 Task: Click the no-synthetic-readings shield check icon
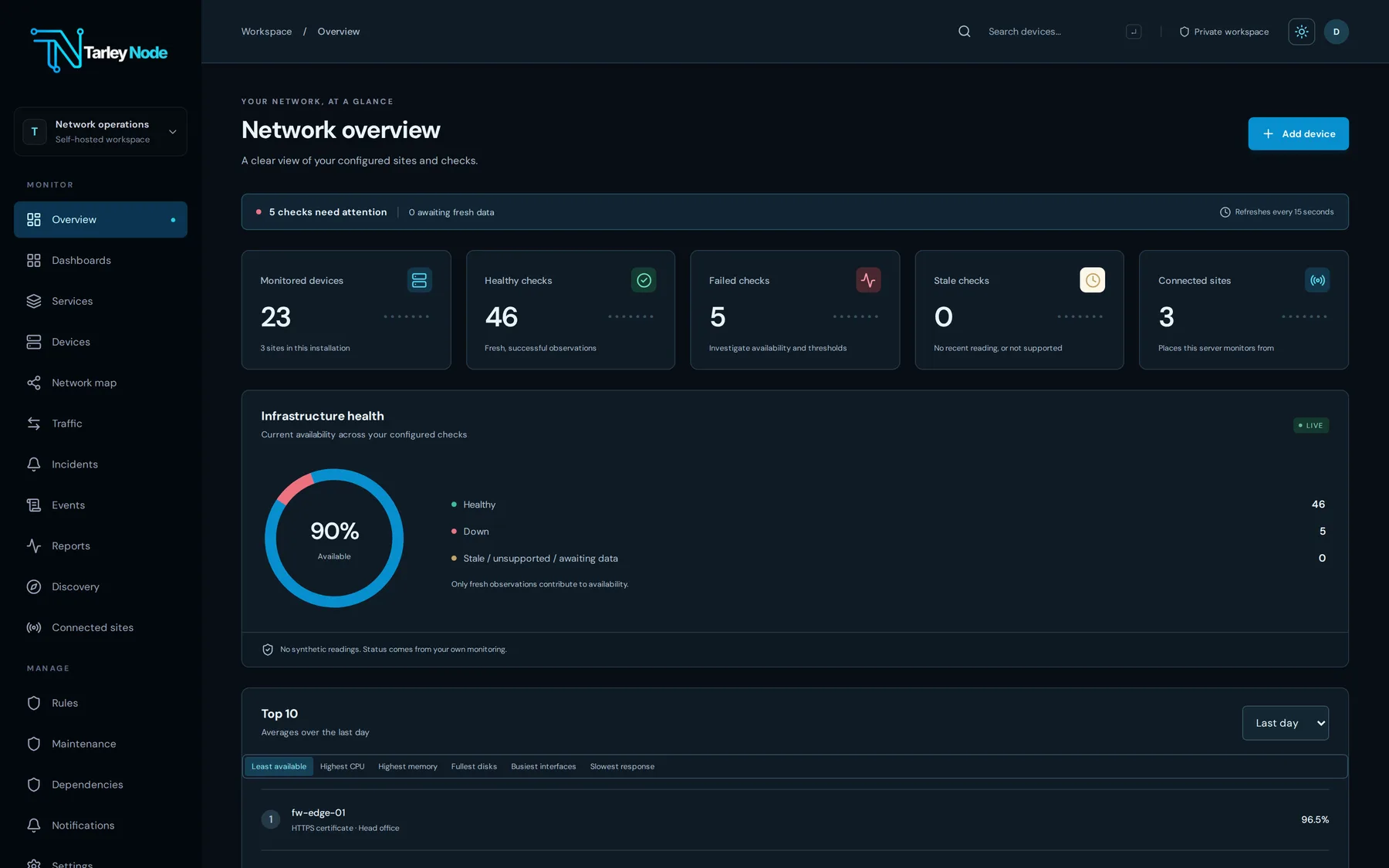pyautogui.click(x=268, y=650)
